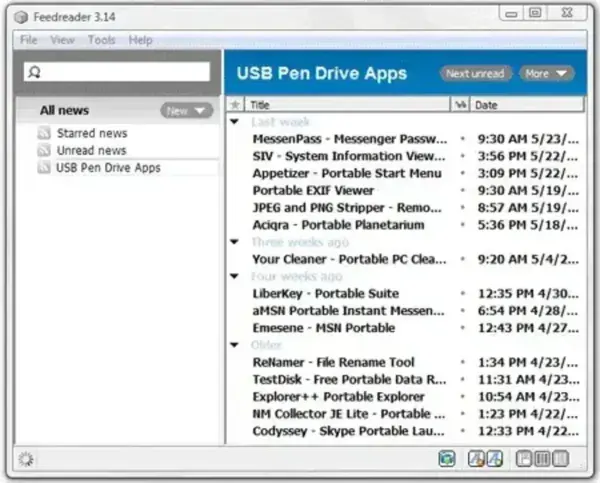Image resolution: width=600 pixels, height=483 pixels.
Task: Select USB Pen Drive Apps feed
Action: click(108, 168)
